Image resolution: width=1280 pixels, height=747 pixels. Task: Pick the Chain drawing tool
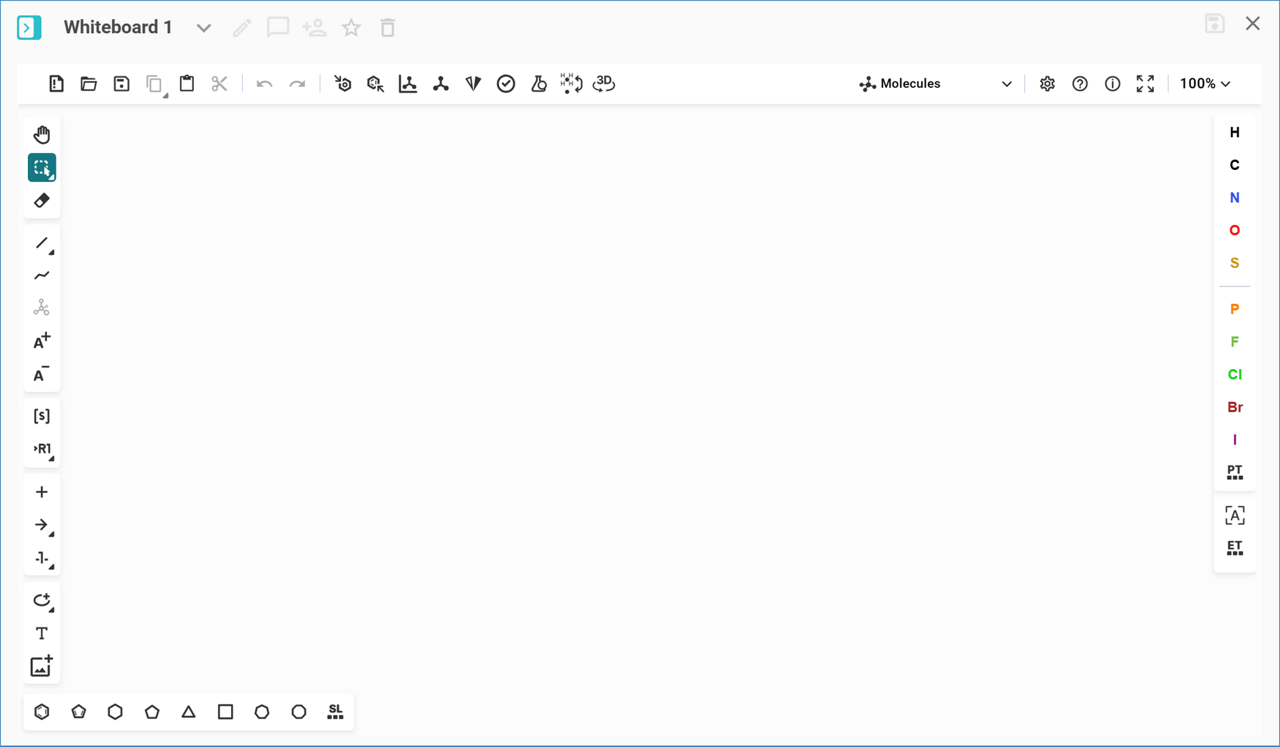(41, 275)
